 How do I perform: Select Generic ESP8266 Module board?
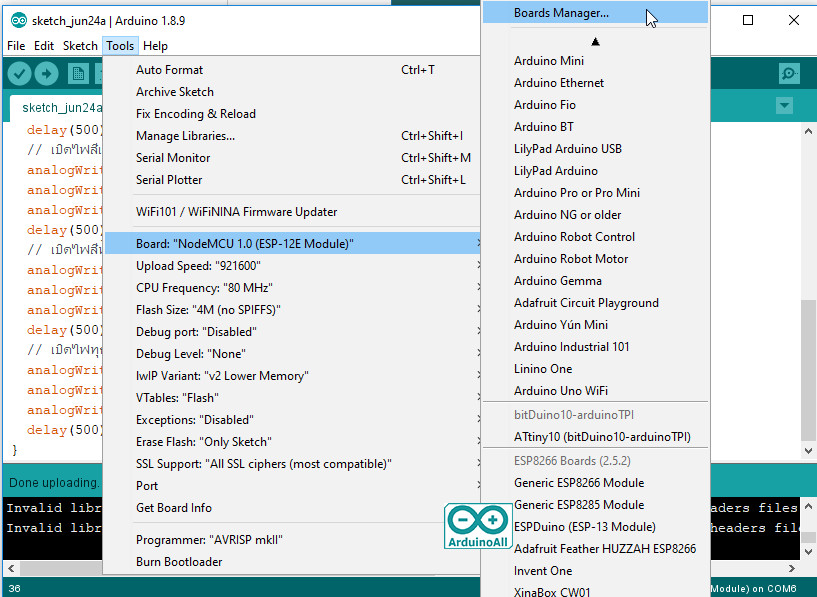[595, 483]
